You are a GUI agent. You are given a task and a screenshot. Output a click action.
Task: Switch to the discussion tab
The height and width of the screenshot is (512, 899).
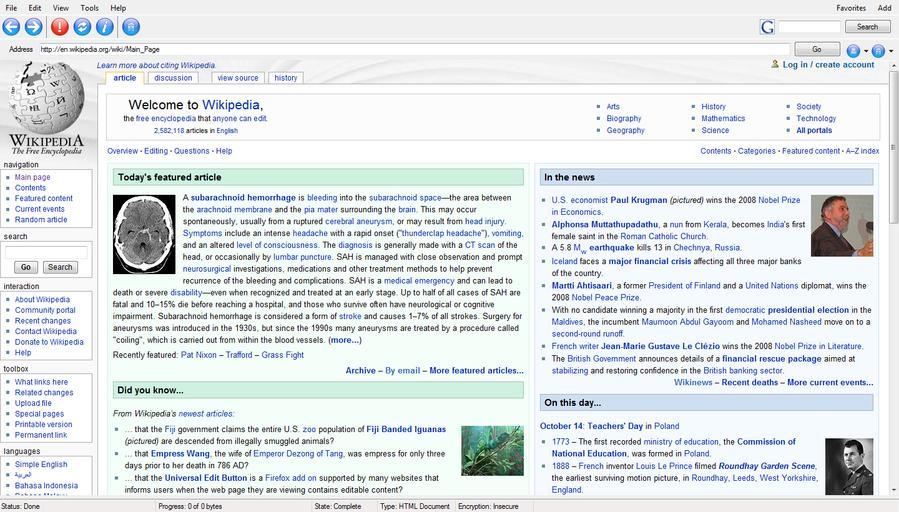(173, 78)
